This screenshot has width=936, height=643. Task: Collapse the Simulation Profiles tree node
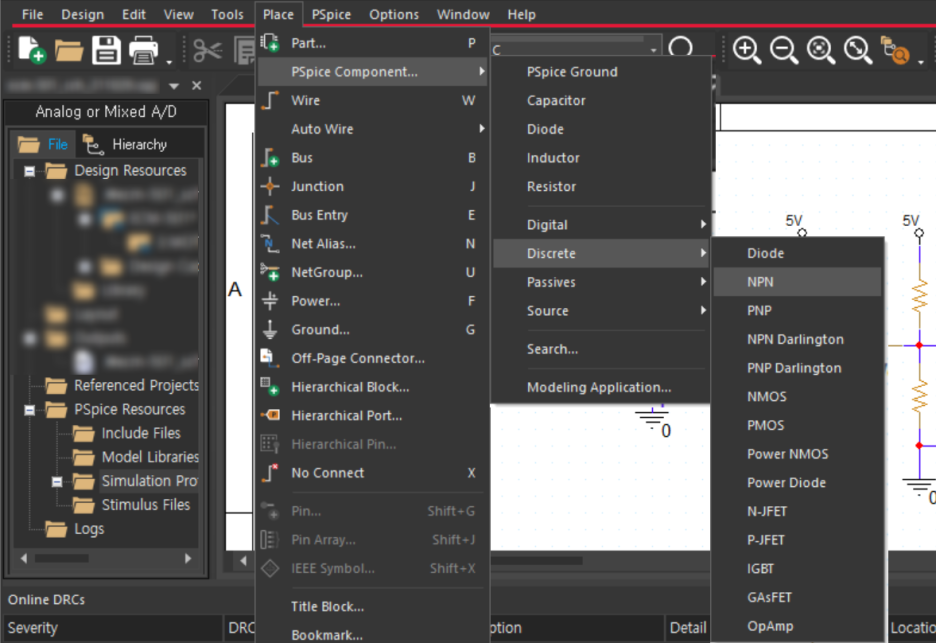coord(57,481)
